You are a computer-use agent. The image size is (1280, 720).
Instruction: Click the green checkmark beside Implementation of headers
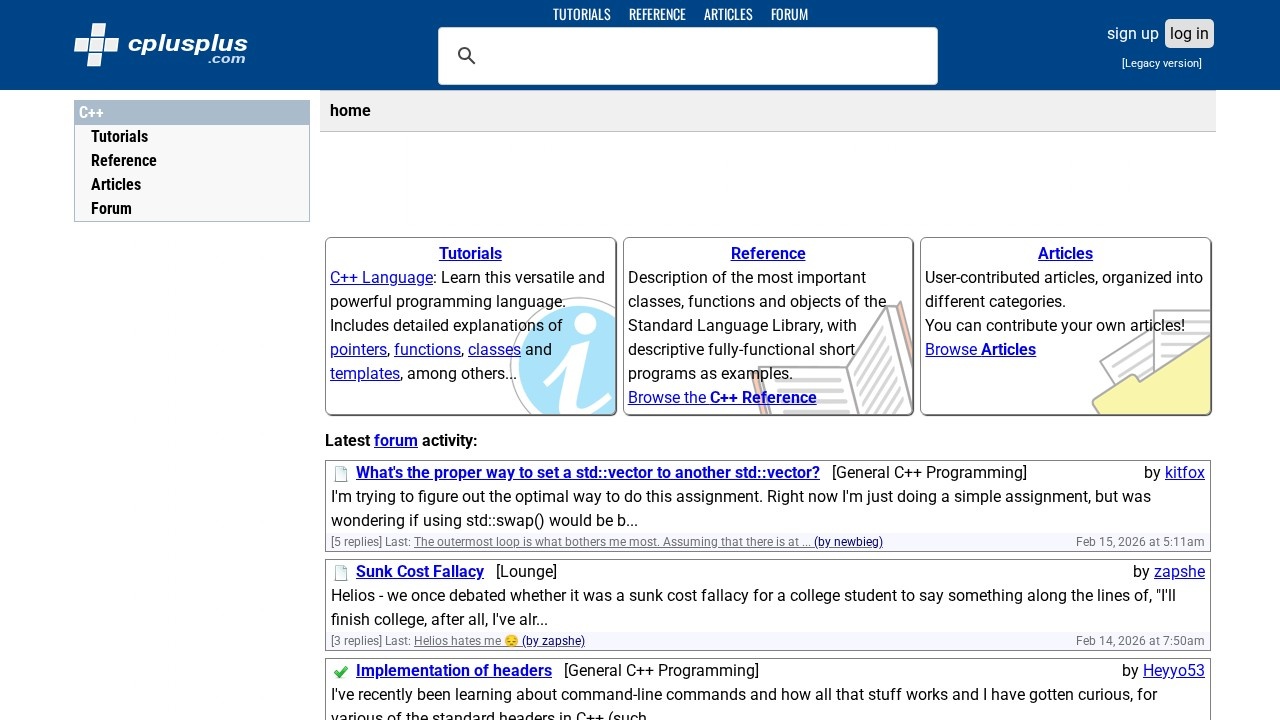[341, 672]
